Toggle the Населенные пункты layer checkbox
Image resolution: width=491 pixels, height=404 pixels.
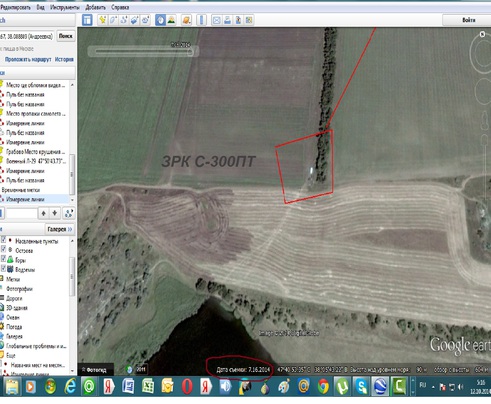(3, 240)
